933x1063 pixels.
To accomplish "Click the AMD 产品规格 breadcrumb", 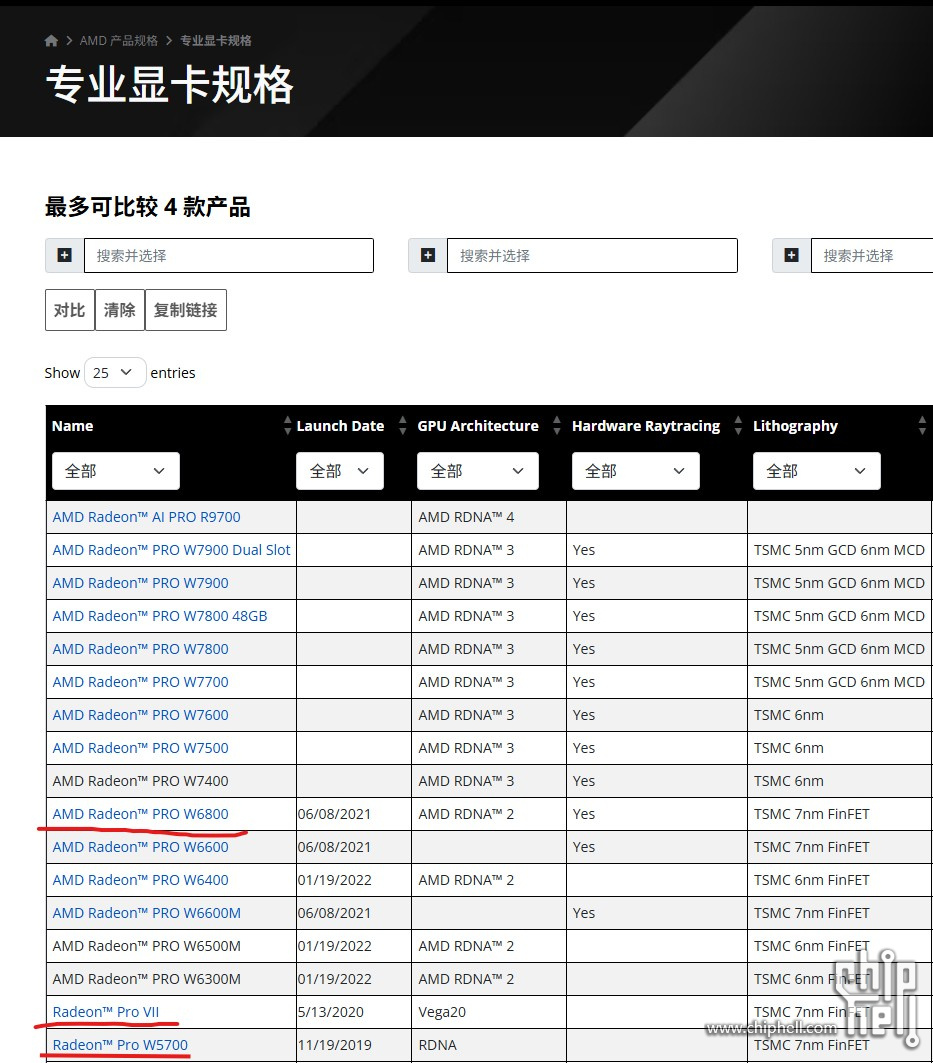I will pyautogui.click(x=119, y=41).
